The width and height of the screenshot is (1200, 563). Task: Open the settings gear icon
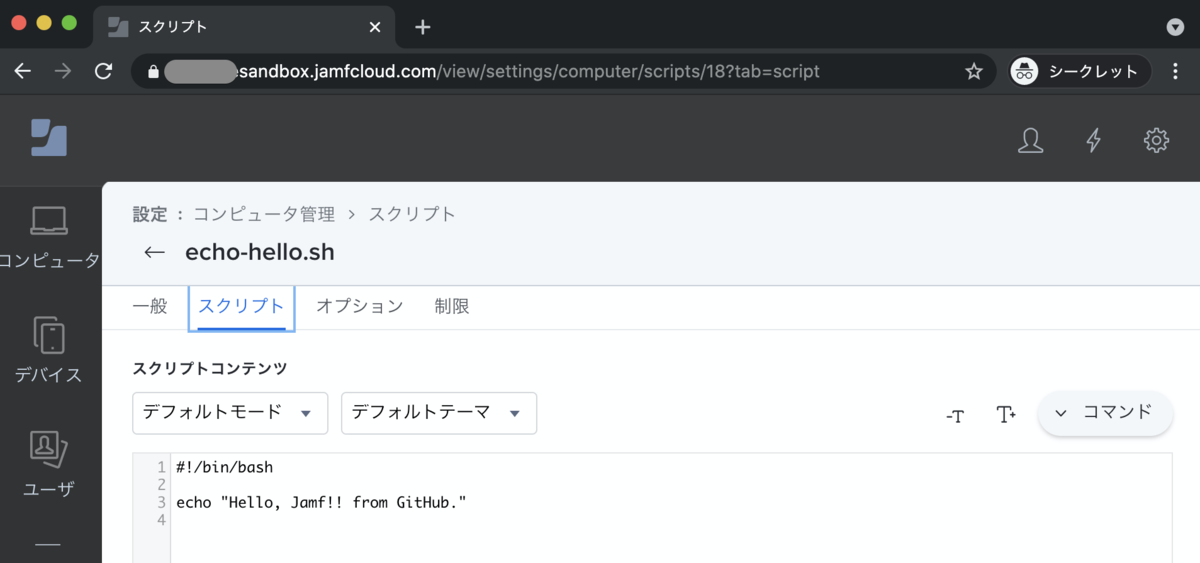pos(1156,141)
